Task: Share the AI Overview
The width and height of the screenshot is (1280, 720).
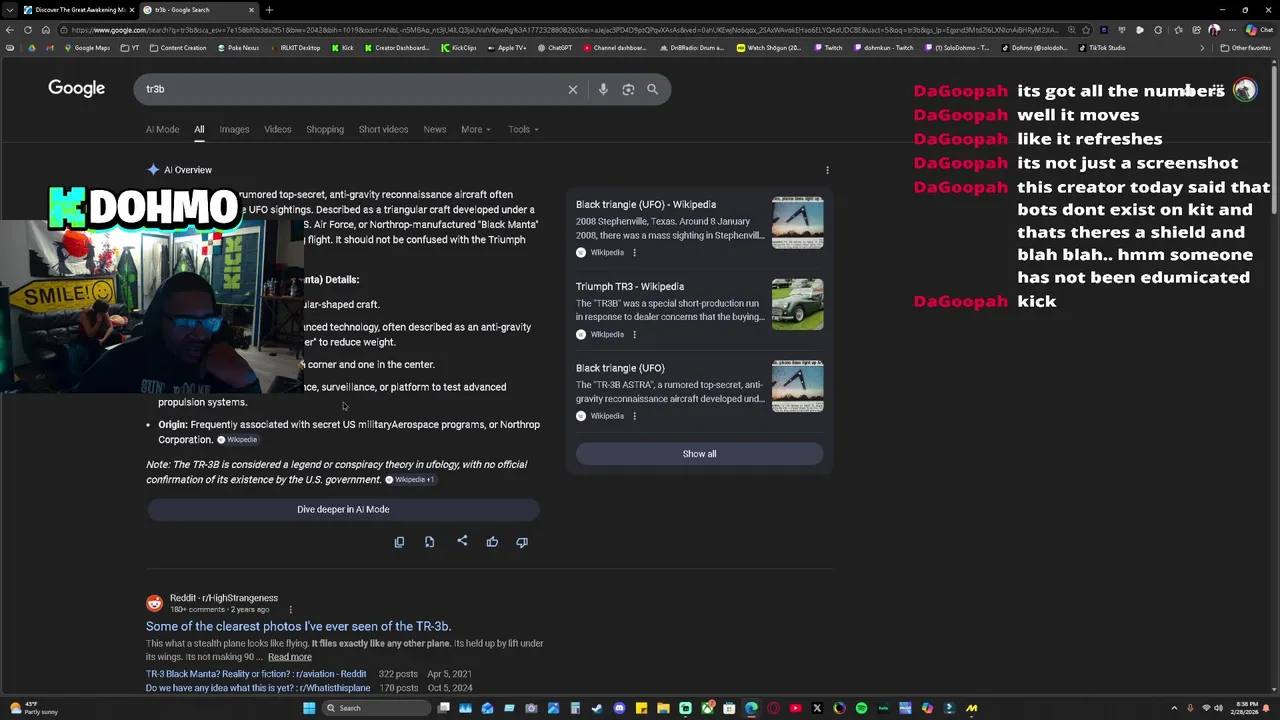Action: click(x=462, y=541)
